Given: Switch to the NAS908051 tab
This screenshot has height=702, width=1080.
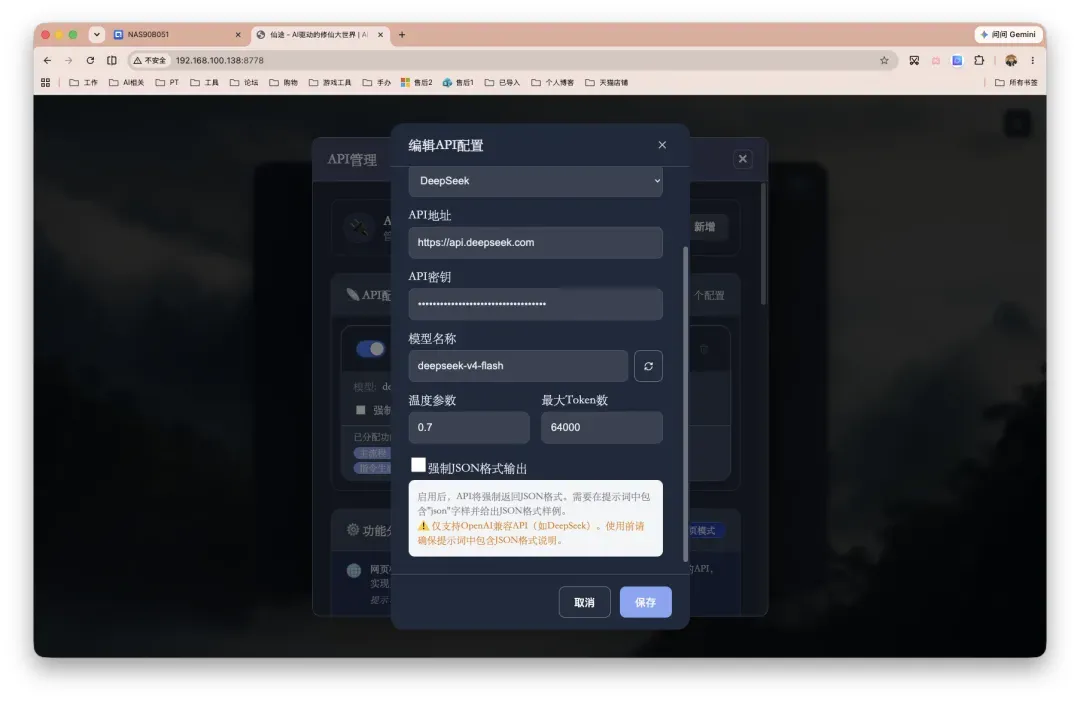Looking at the screenshot, I should coord(177,34).
